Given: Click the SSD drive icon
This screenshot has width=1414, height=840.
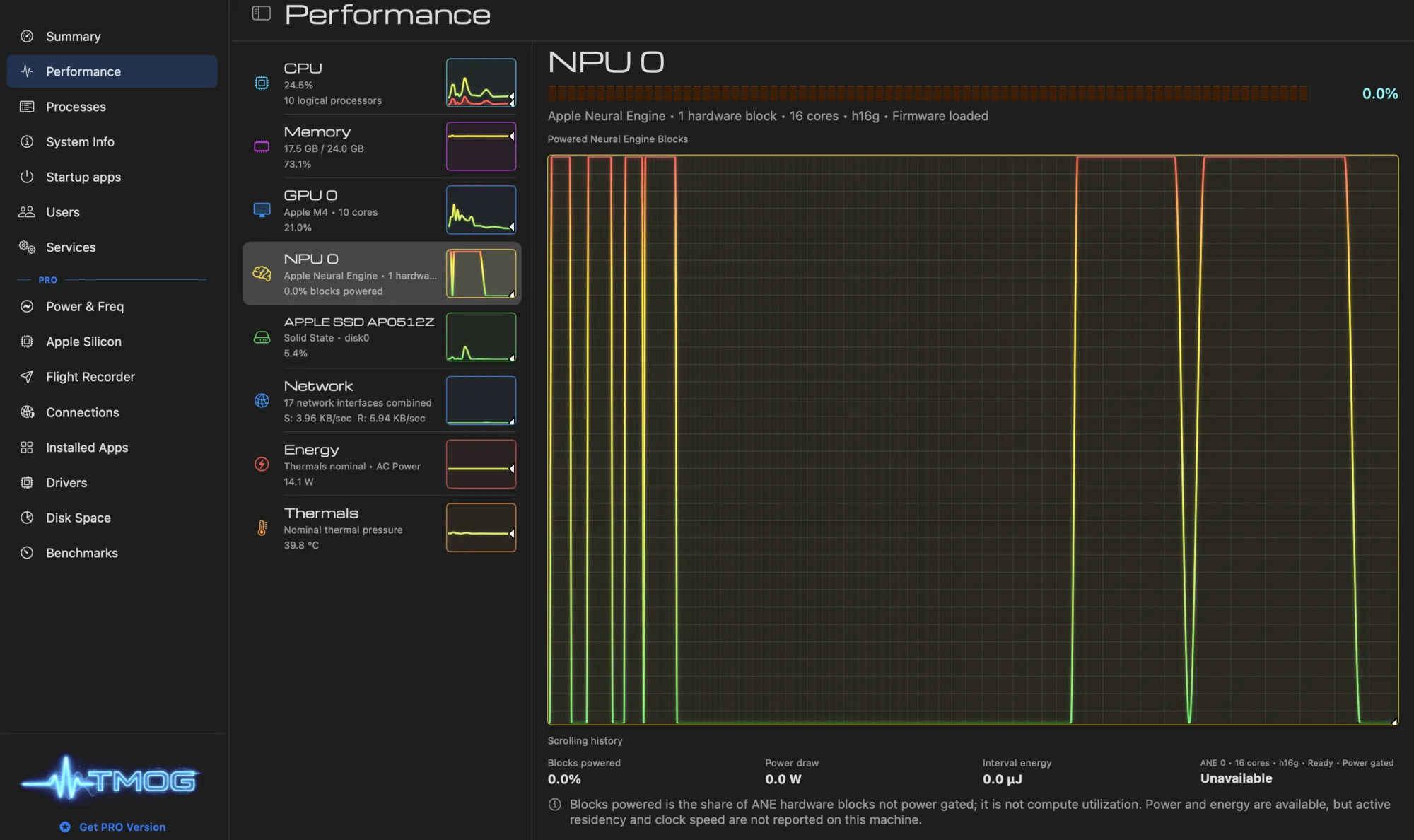Looking at the screenshot, I should pos(262,337).
